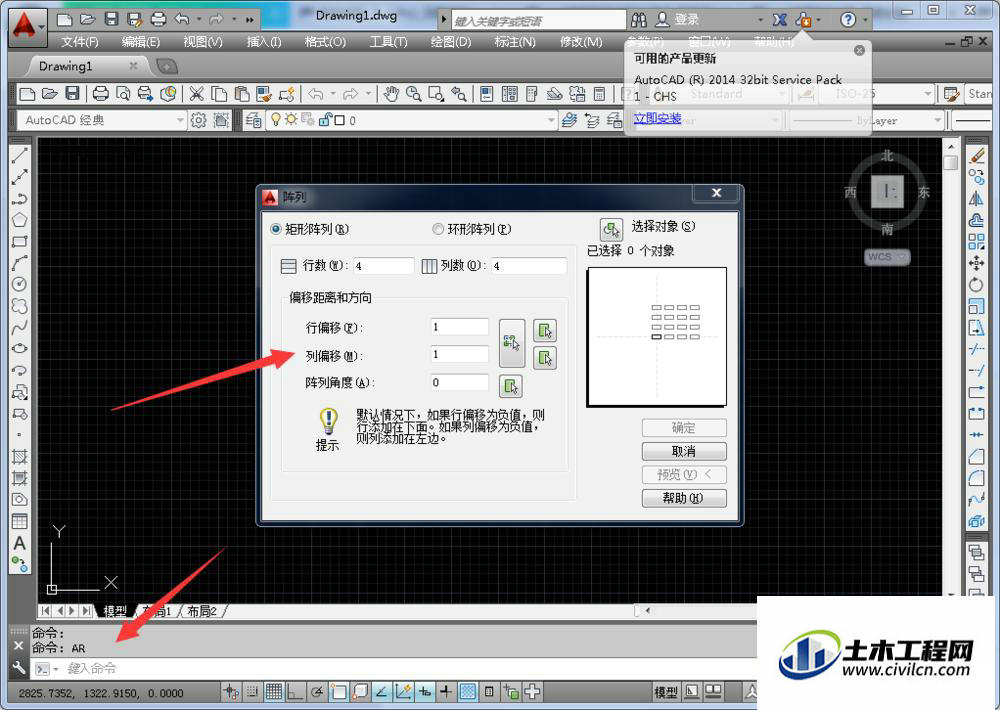Click the 列偏移 input field
This screenshot has width=1000, height=710.
(460, 354)
